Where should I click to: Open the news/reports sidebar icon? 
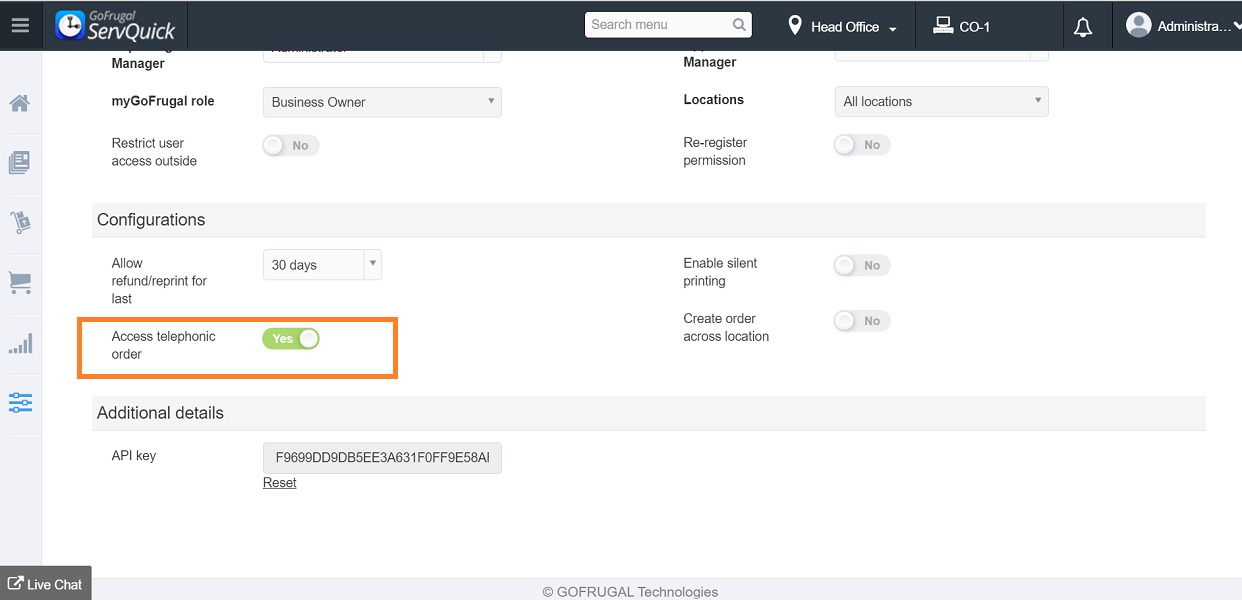point(20,162)
